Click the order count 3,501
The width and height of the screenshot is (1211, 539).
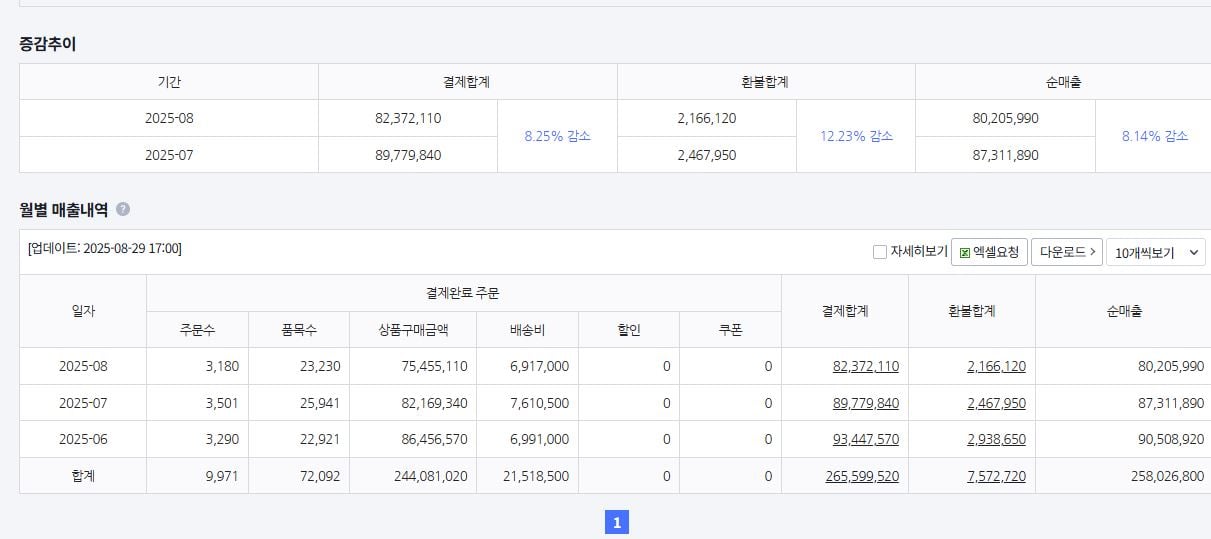coord(222,403)
